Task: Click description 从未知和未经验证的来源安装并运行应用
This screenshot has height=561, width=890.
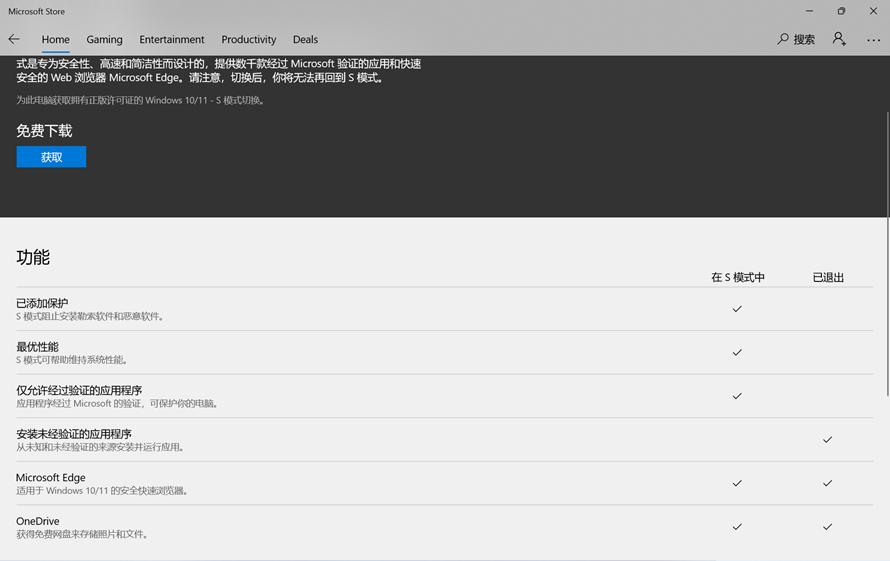Action: point(100,447)
